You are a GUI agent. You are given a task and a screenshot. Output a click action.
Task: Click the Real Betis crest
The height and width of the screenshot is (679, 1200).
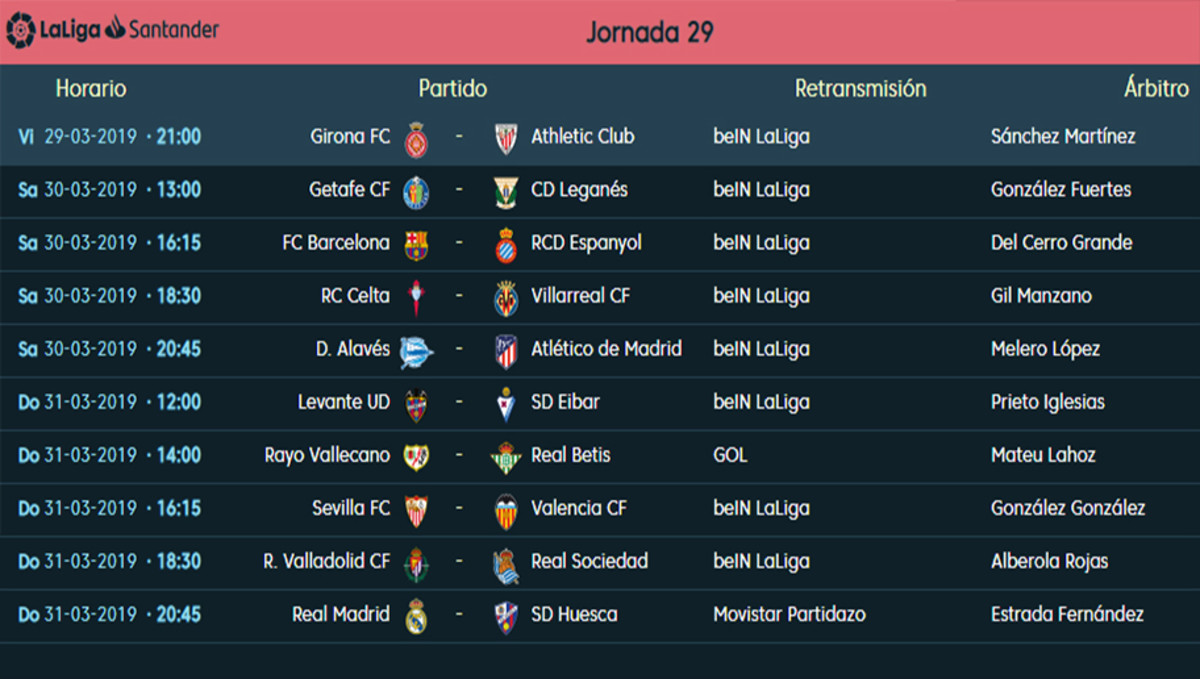506,457
